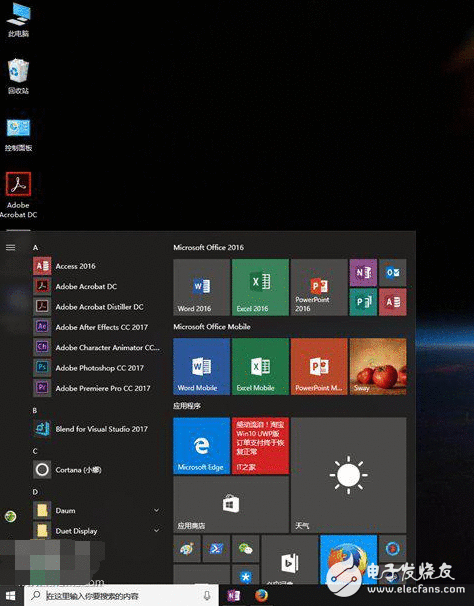
Task: Launch Blend for Visual Studio 2017
Action: click(97, 429)
